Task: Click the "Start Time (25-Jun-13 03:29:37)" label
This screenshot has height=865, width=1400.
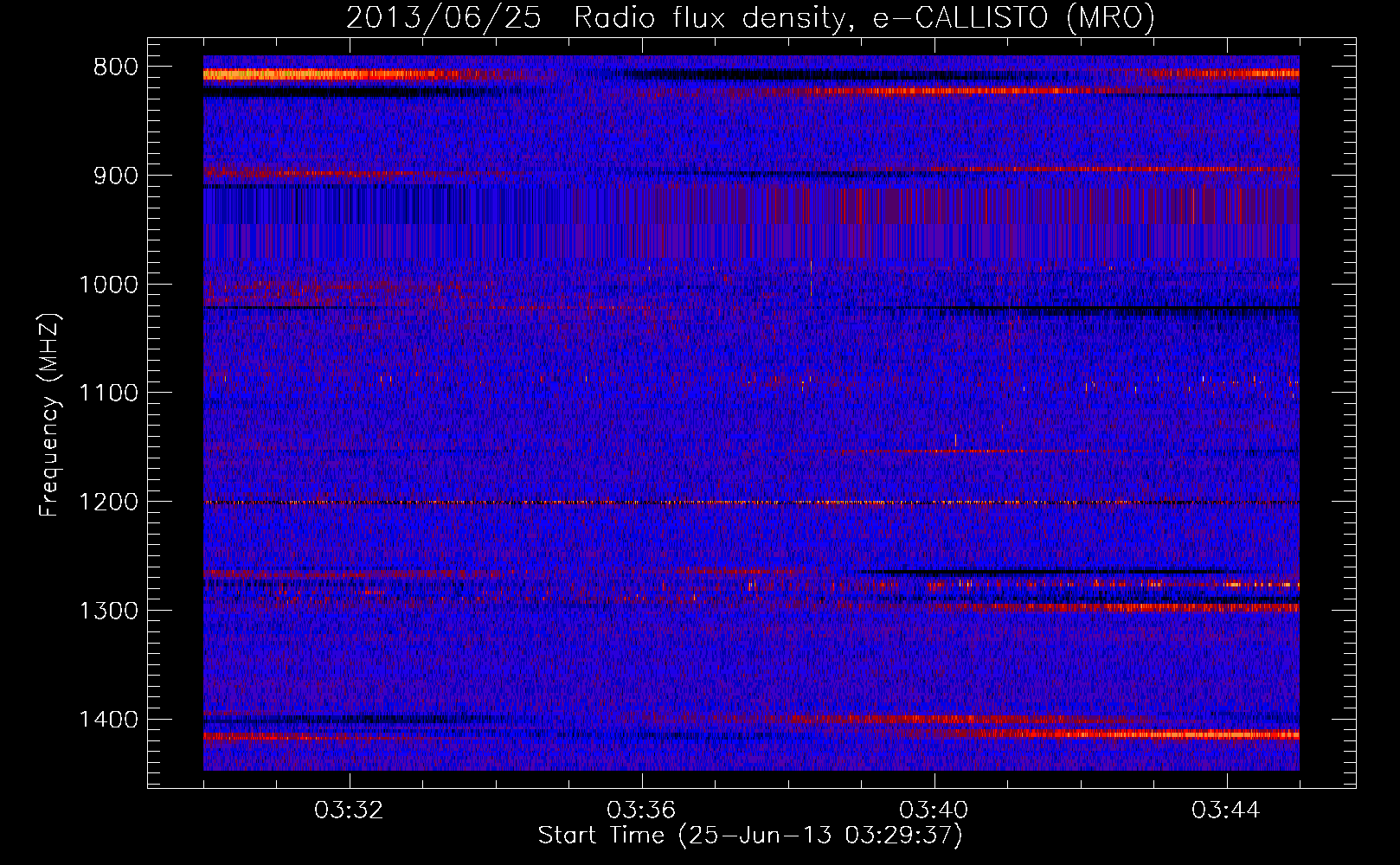Action: 750,836
